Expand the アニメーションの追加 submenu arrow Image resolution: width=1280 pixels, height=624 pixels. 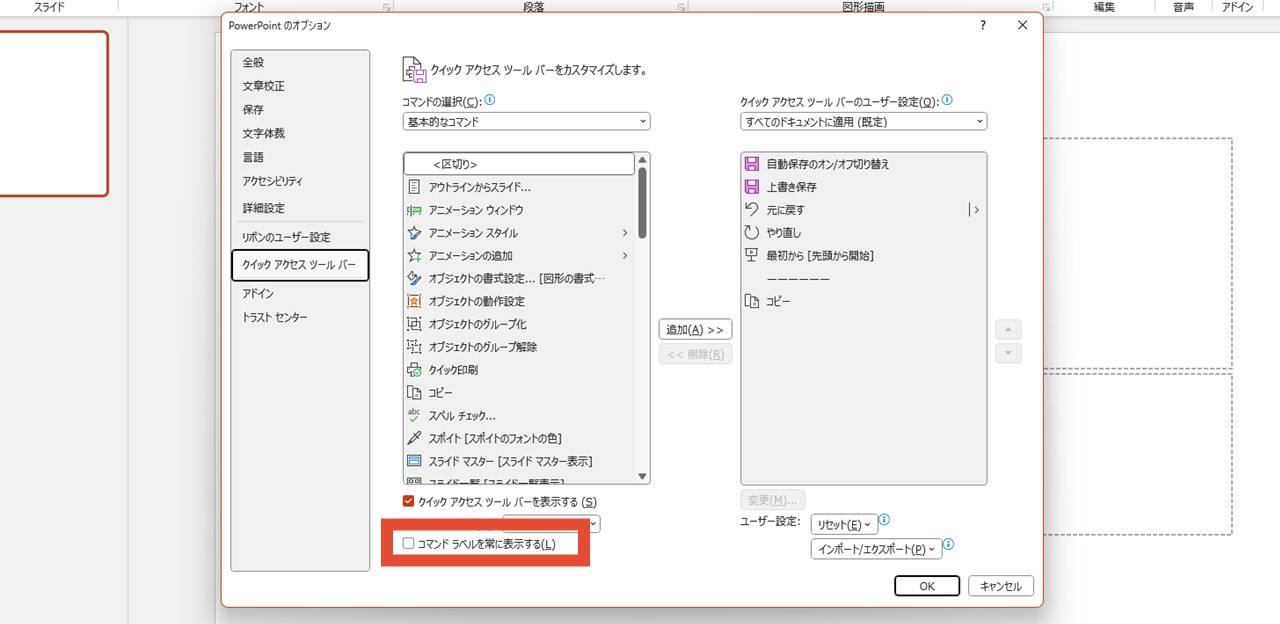[625, 256]
